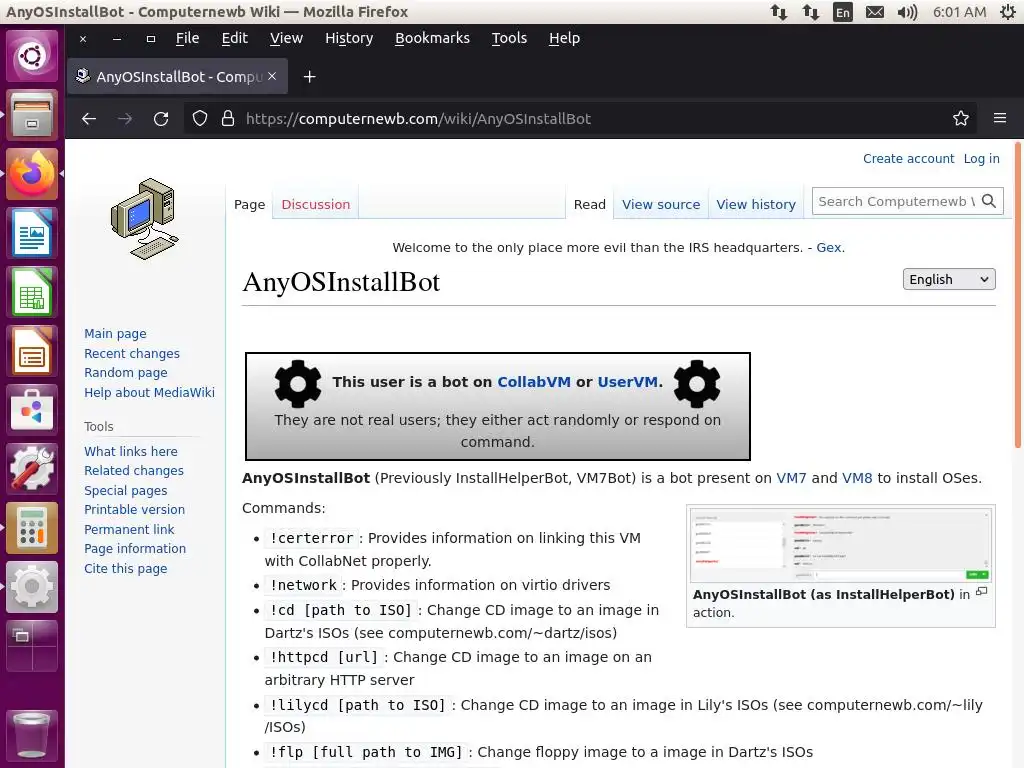Viewport: 1024px width, 768px height.
Task: Open the tracking protection shield icon
Action: click(x=200, y=118)
